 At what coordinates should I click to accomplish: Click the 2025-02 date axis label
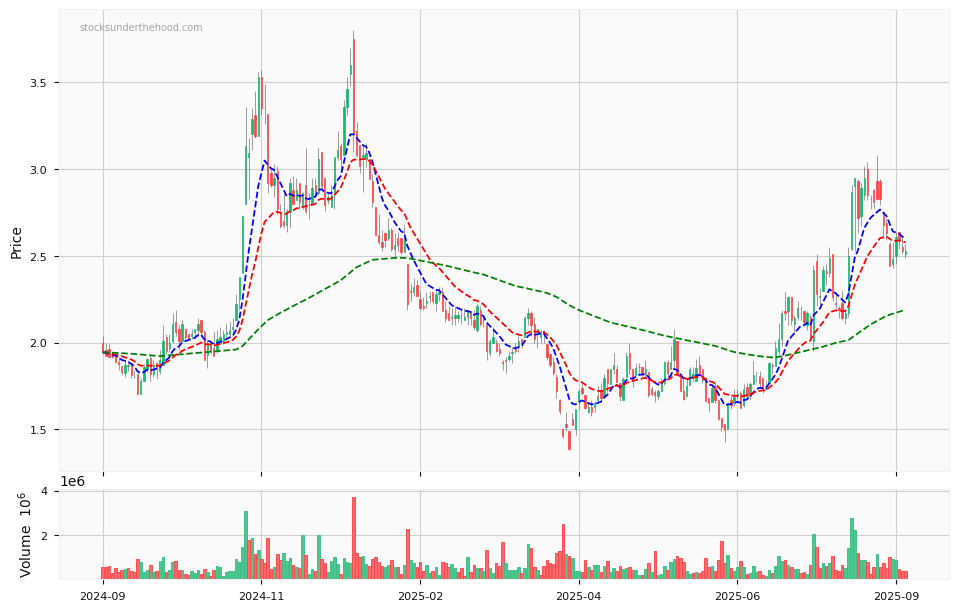(x=420, y=596)
